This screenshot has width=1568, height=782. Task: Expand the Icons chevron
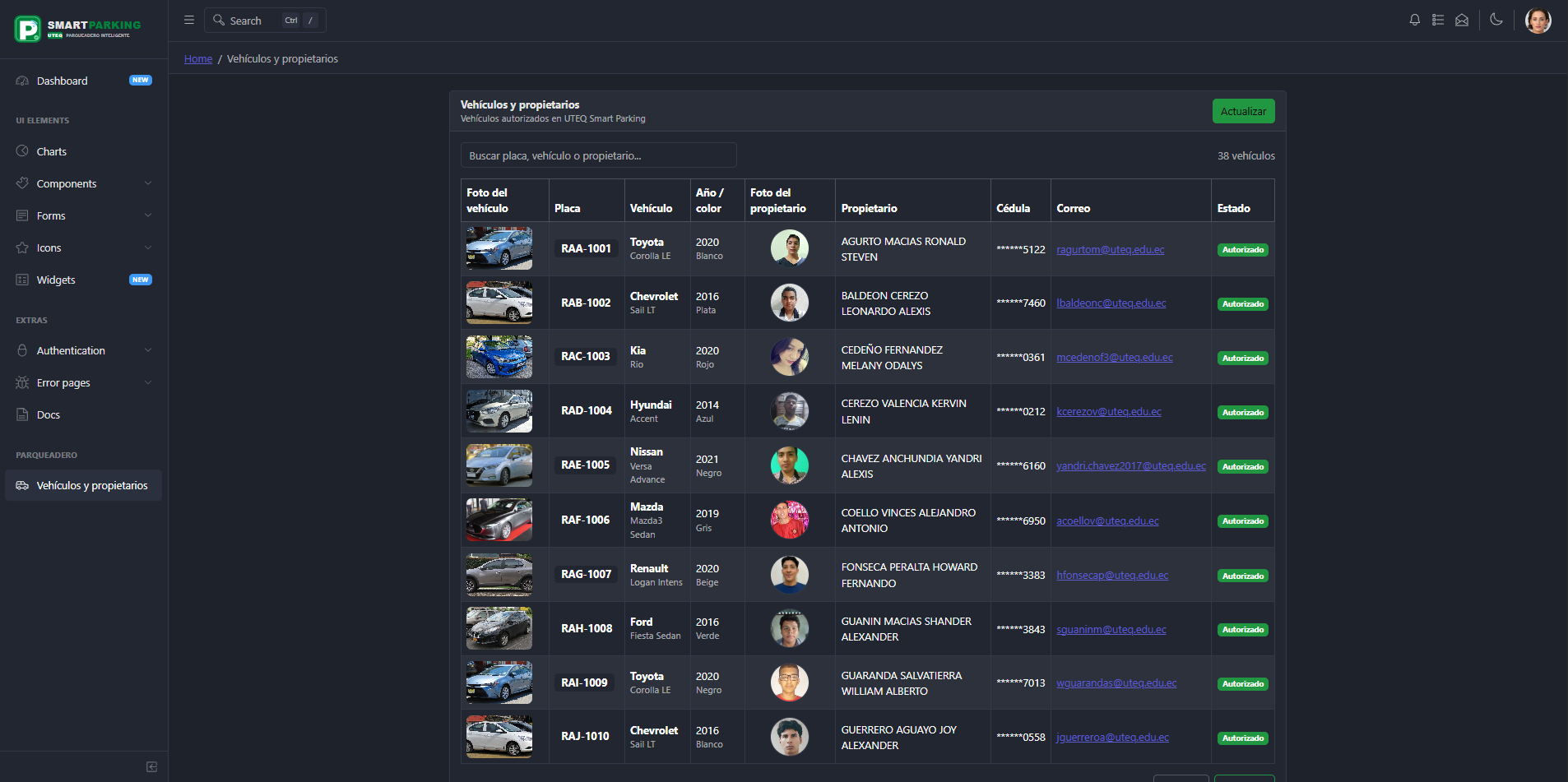click(148, 248)
